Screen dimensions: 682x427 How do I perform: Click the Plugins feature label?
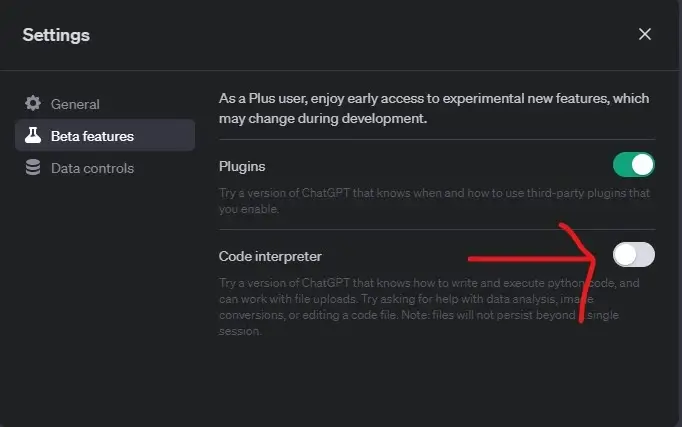[242, 166]
